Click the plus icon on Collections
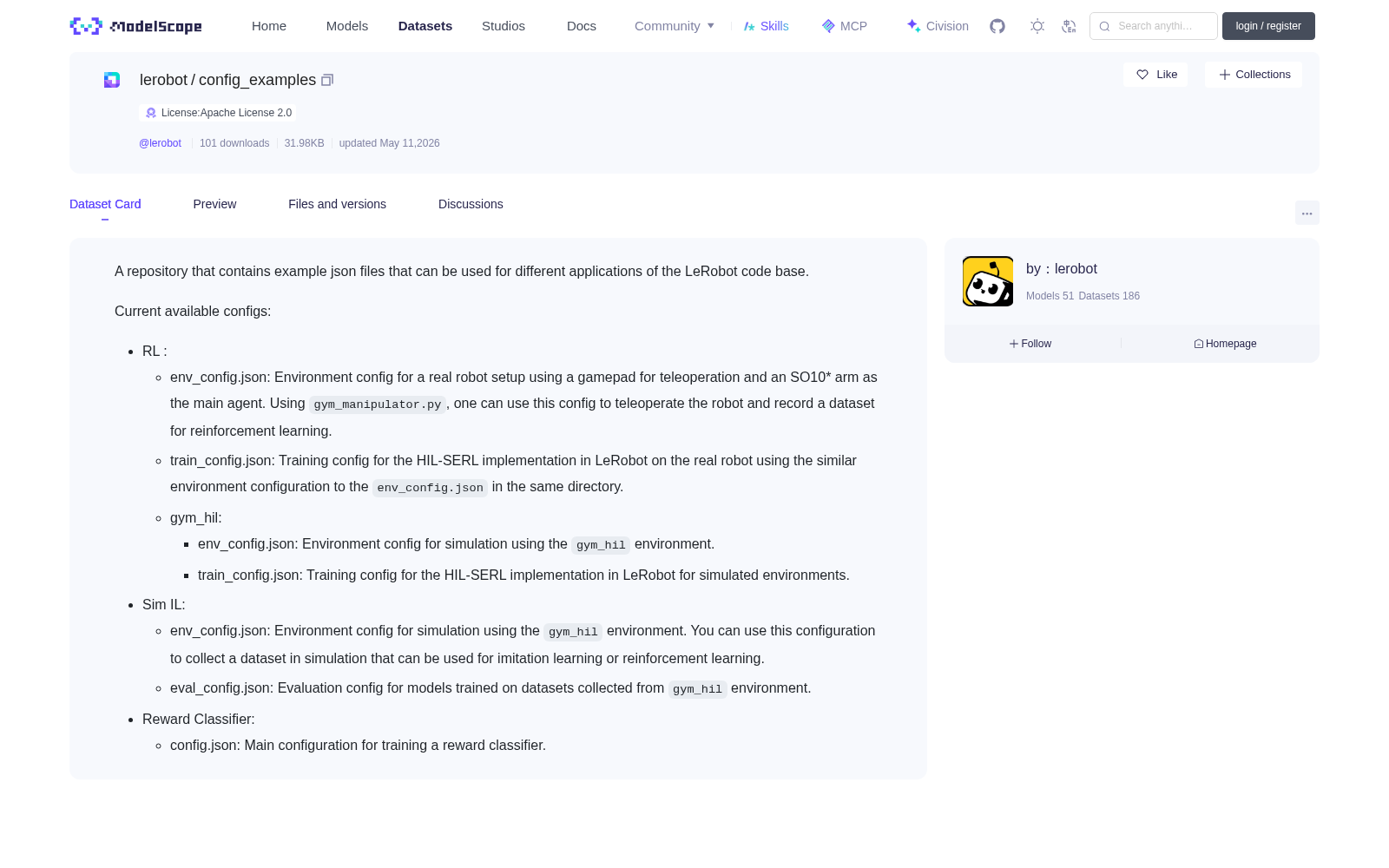This screenshot has height=868, width=1389. tap(1225, 75)
